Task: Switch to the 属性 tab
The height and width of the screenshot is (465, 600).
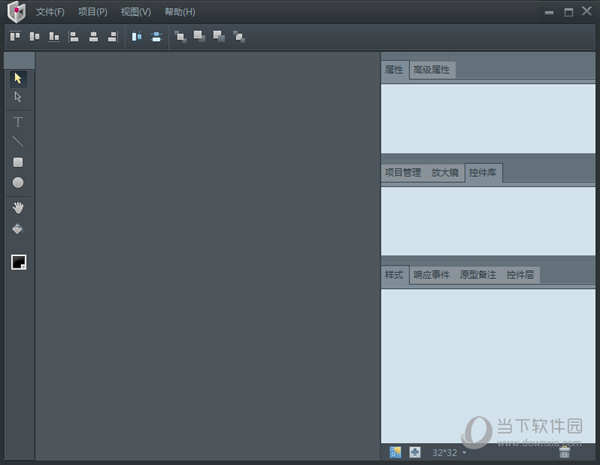Action: 395,70
